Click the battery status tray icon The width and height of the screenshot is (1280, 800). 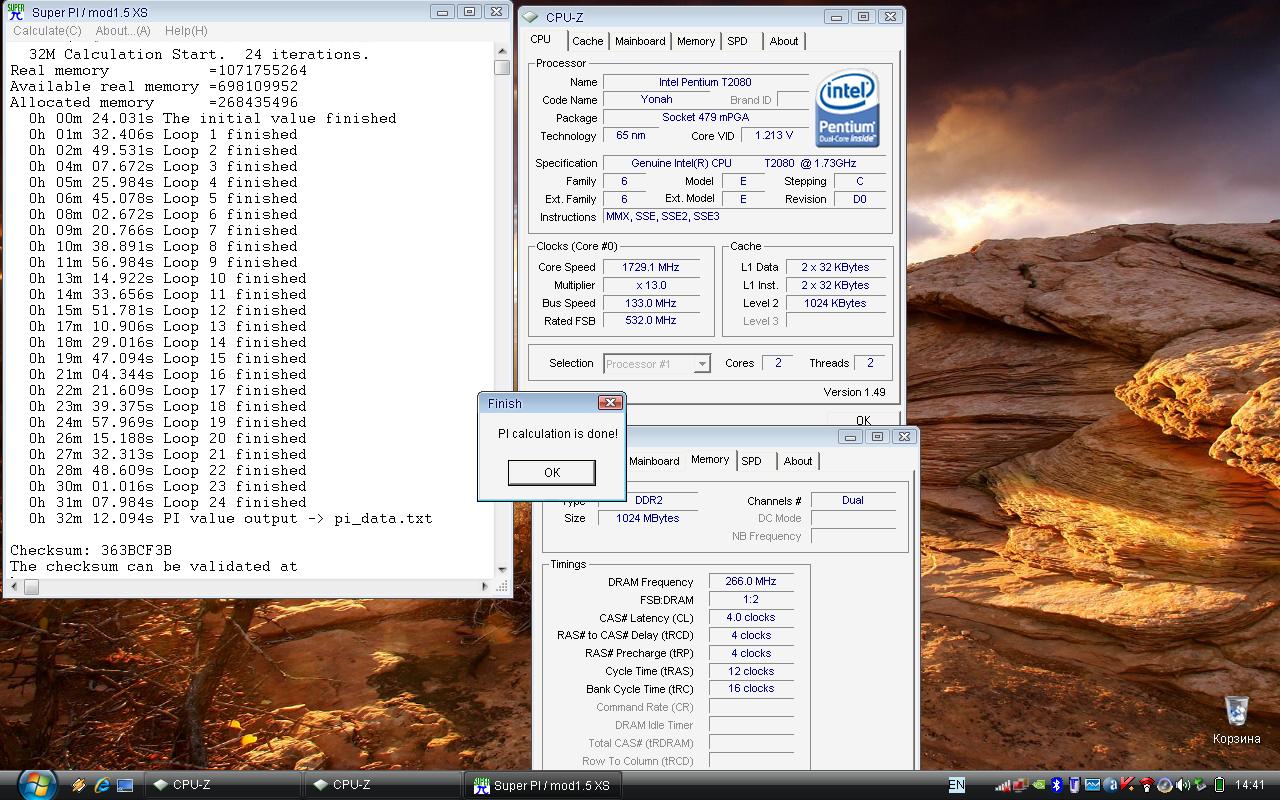point(1219,785)
